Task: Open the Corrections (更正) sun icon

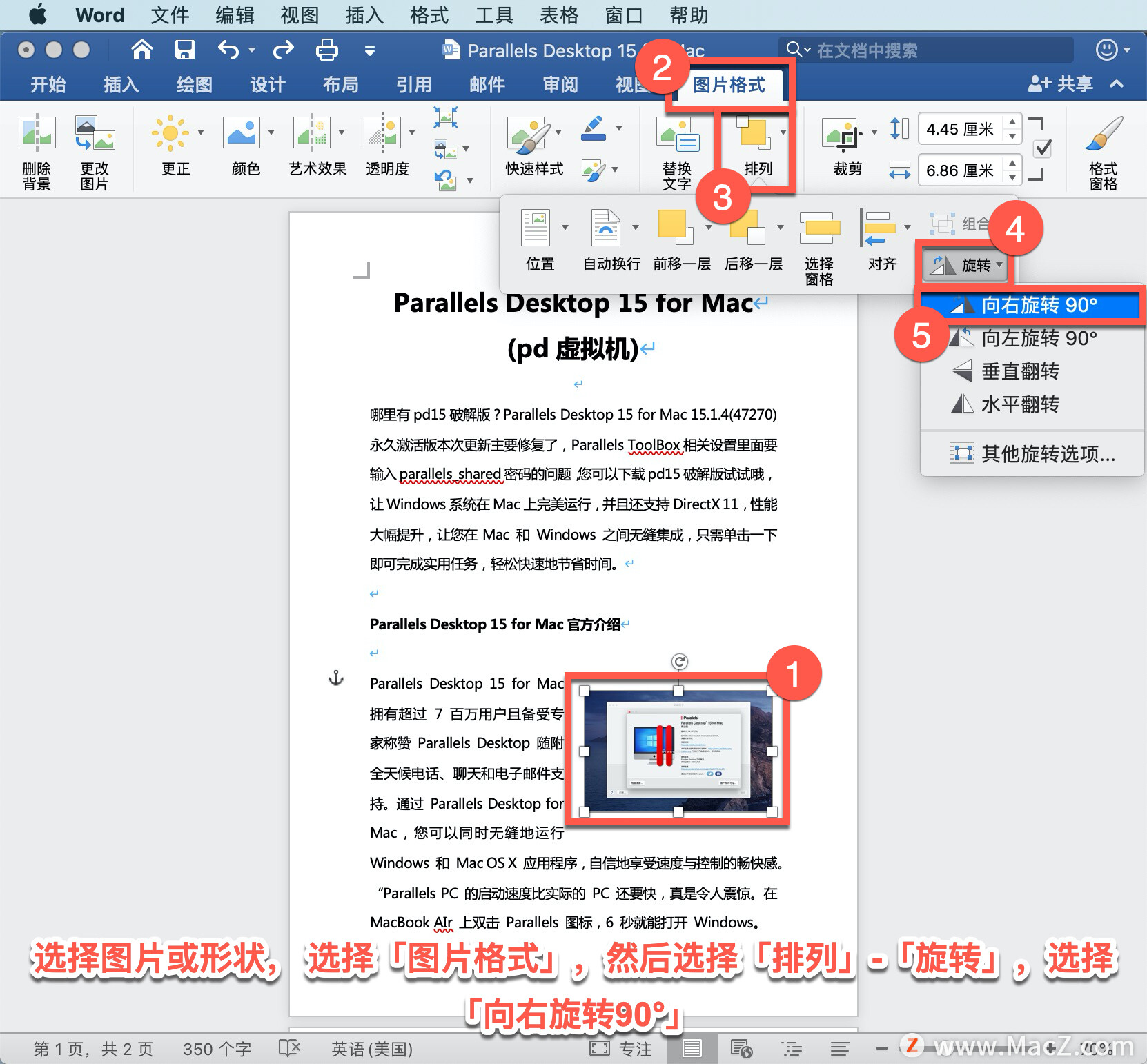Action: click(170, 132)
